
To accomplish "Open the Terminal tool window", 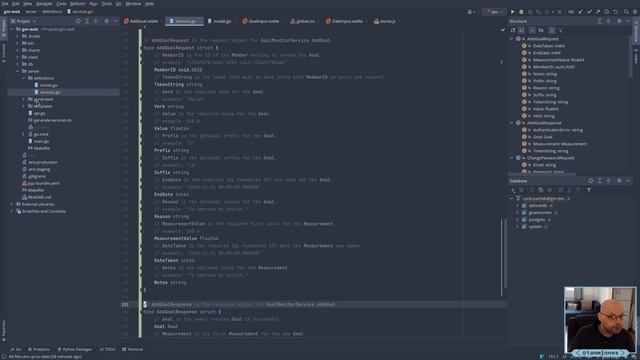I will click(x=133, y=349).
